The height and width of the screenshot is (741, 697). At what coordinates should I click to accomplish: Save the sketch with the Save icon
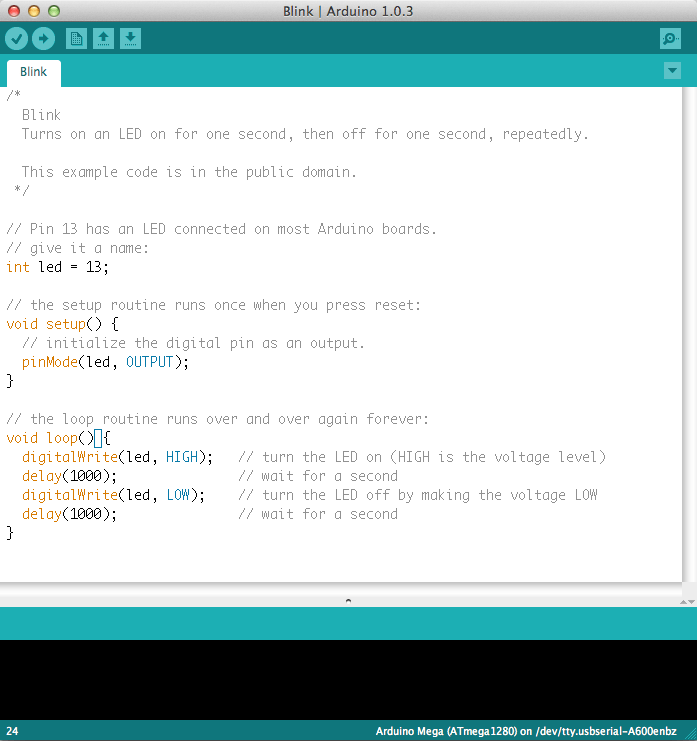(130, 39)
